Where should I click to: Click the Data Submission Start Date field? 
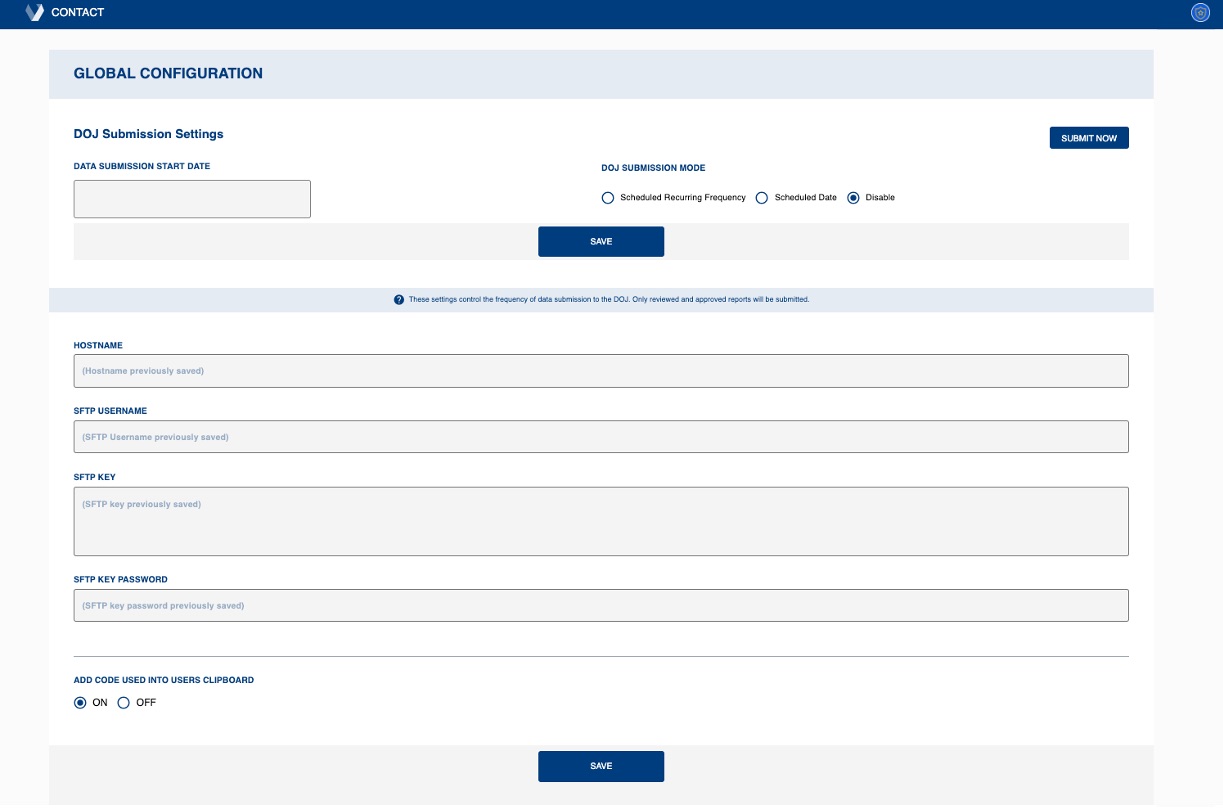tap(191, 198)
